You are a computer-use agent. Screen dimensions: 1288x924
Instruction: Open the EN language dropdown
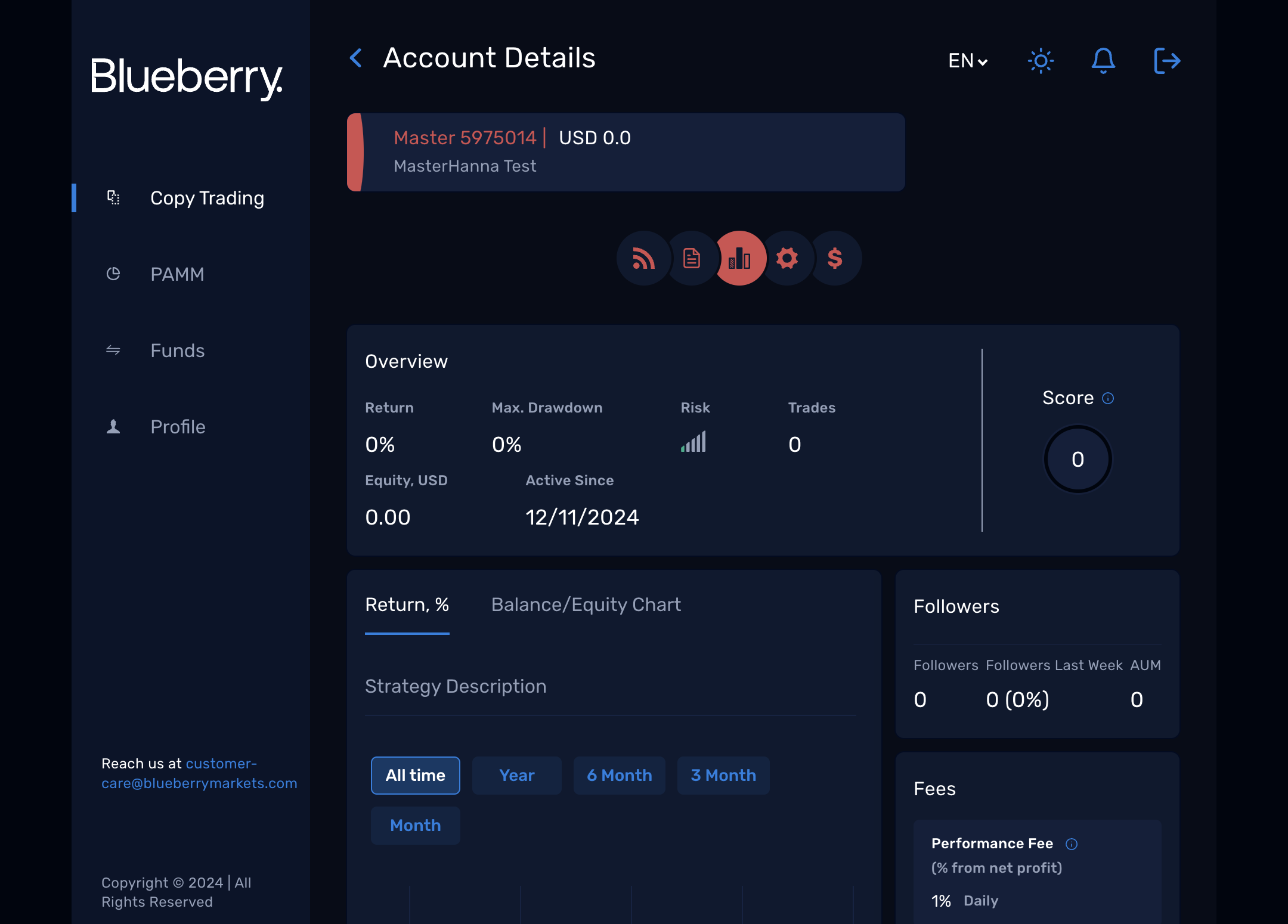click(968, 61)
